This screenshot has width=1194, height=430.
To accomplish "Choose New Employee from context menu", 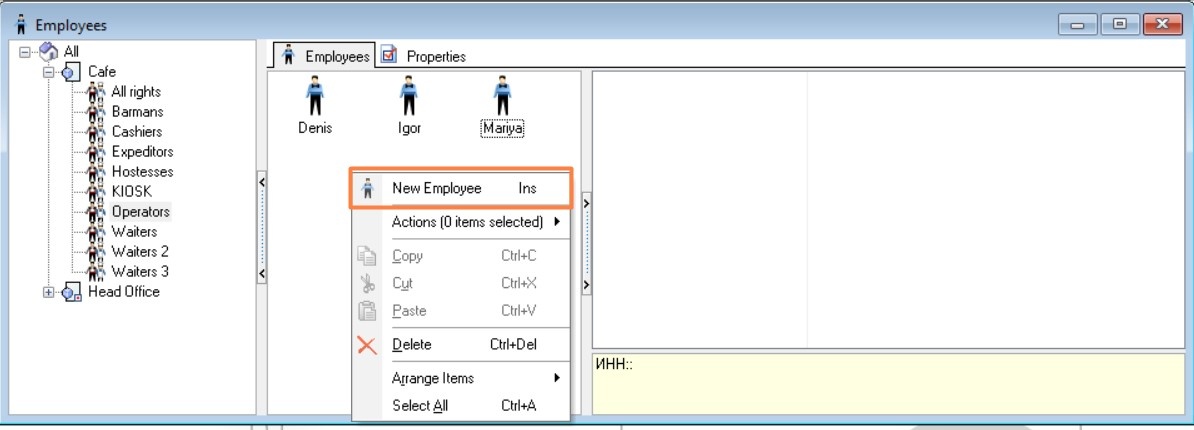I will point(437,188).
